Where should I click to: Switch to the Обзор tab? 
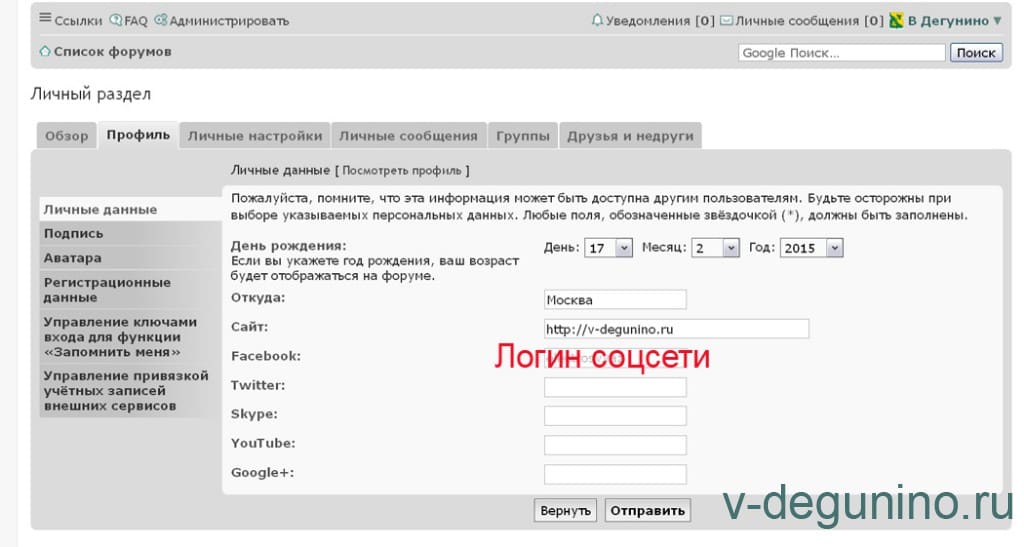tap(67, 136)
